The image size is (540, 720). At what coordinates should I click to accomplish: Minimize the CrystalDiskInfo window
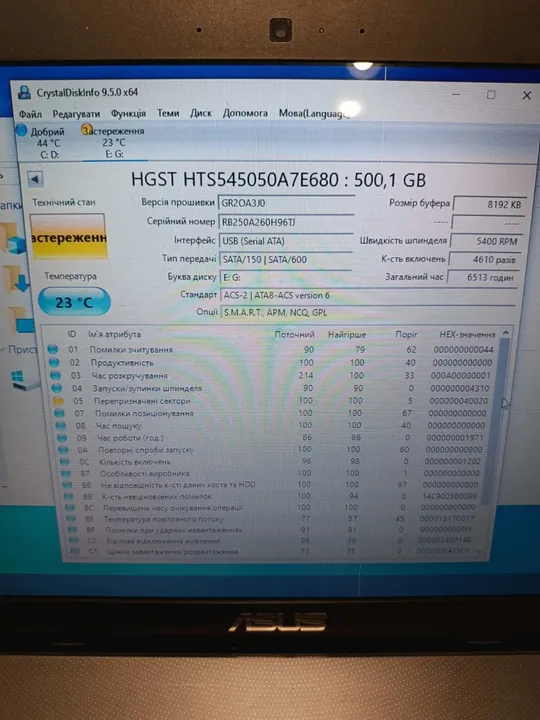tap(456, 95)
